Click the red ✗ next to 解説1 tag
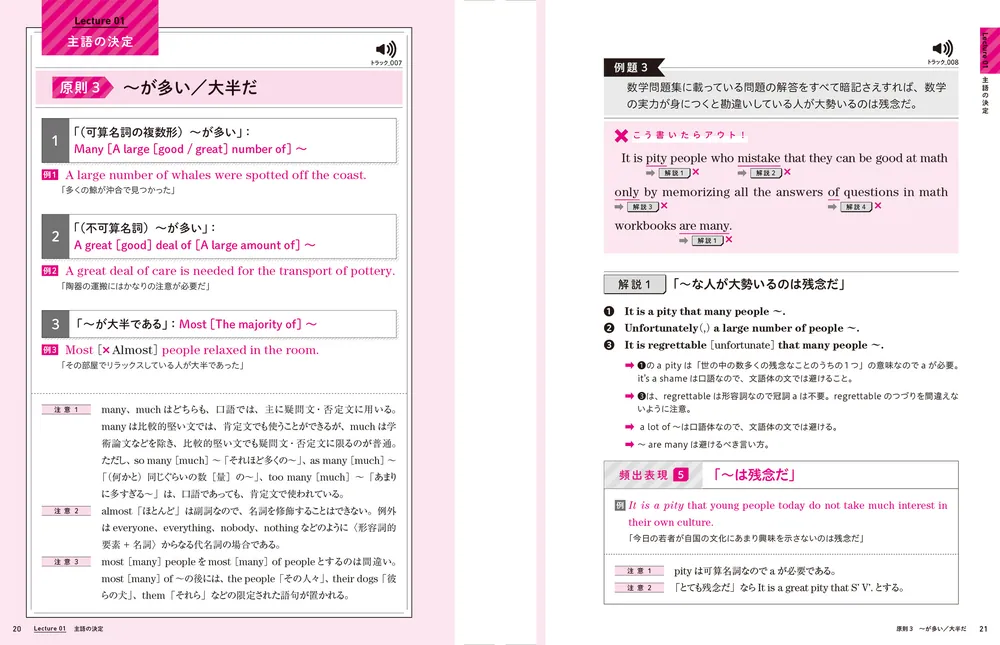Viewport: 1000px width, 645px height. coord(696,172)
